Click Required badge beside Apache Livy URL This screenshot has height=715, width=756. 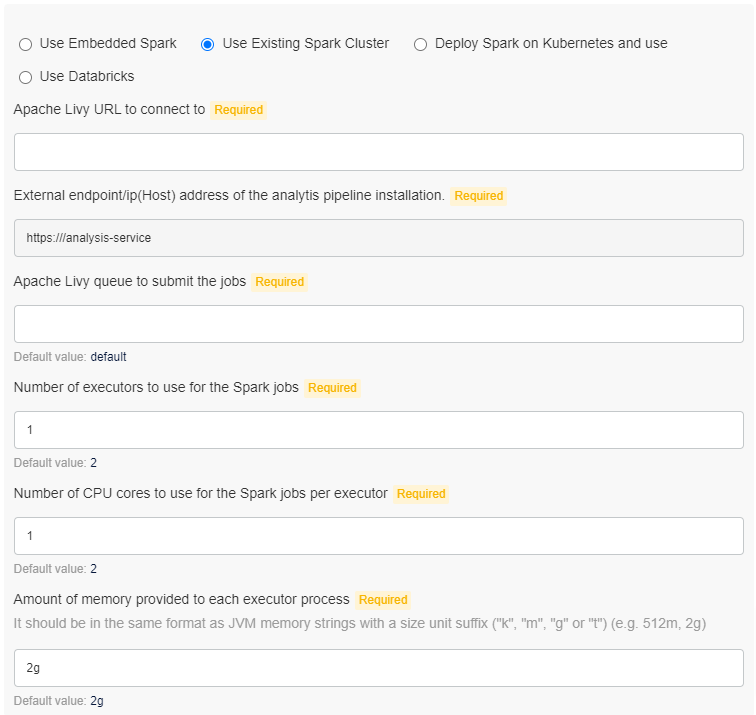coord(239,110)
